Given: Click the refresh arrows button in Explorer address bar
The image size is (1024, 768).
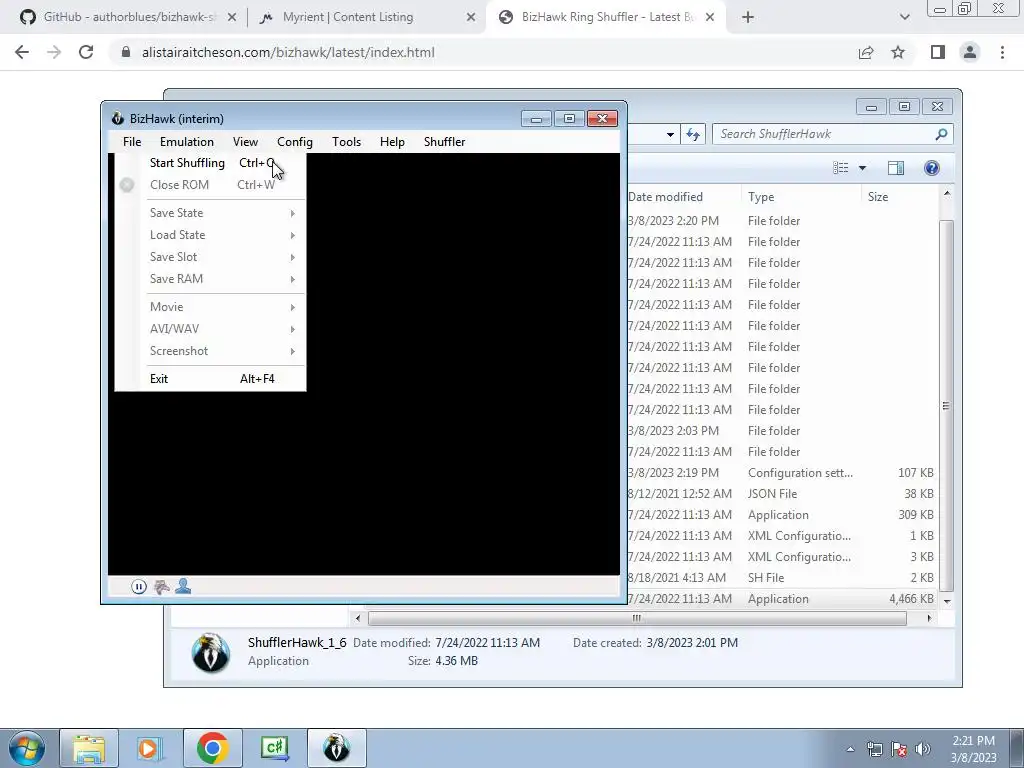Looking at the screenshot, I should click(693, 135).
